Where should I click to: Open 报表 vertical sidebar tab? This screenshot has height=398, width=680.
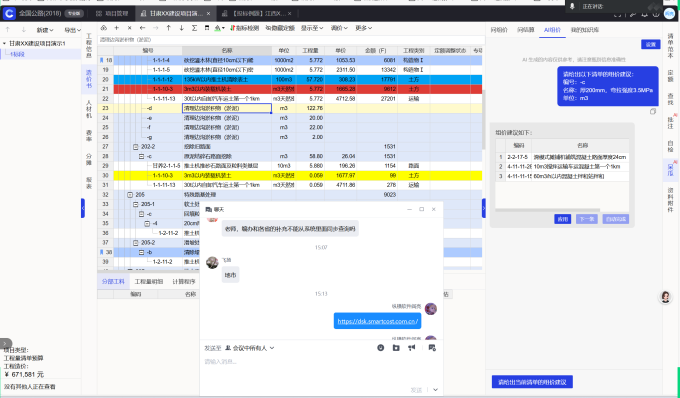(x=88, y=183)
